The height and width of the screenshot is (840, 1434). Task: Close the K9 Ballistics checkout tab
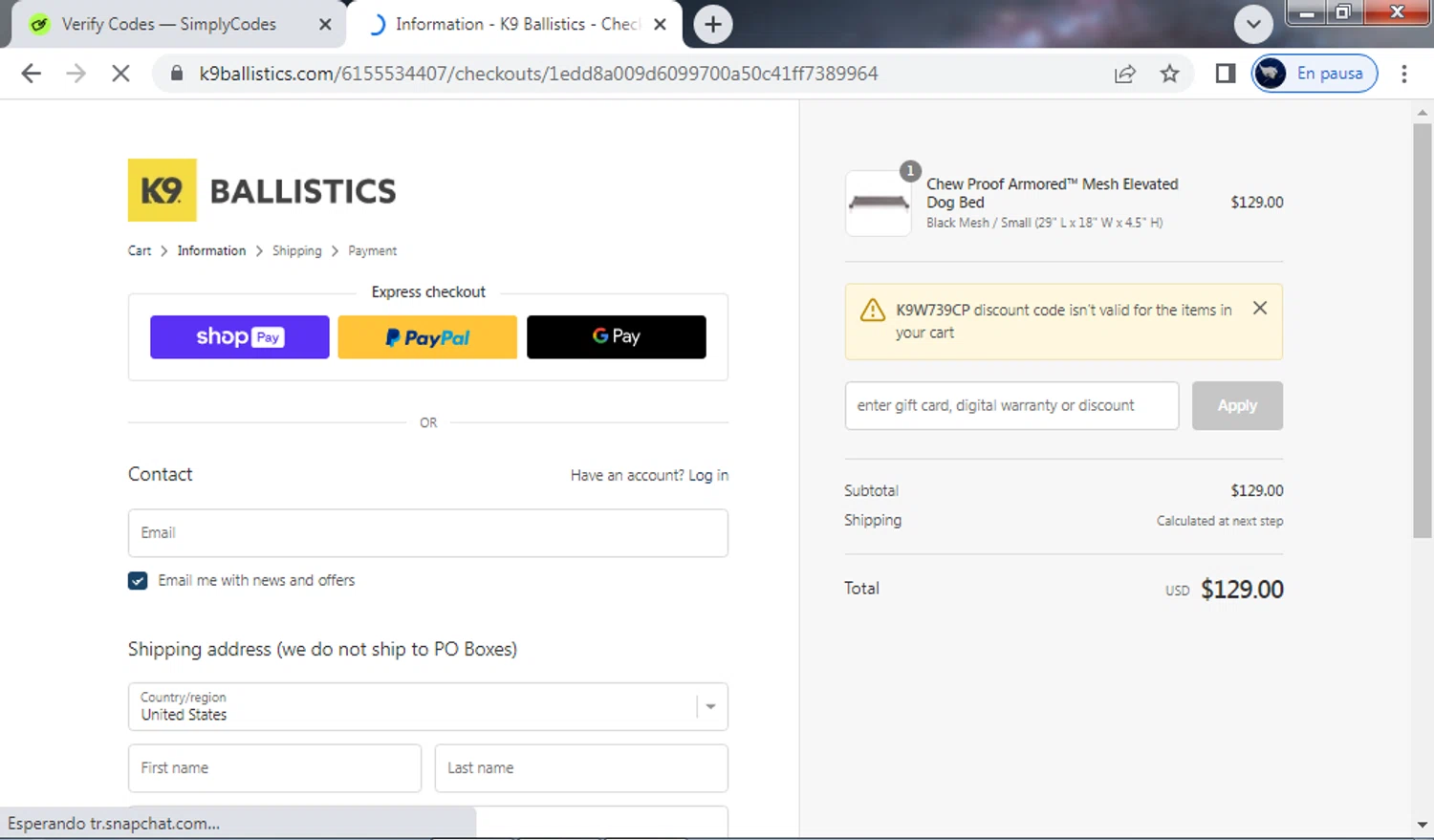(x=660, y=25)
